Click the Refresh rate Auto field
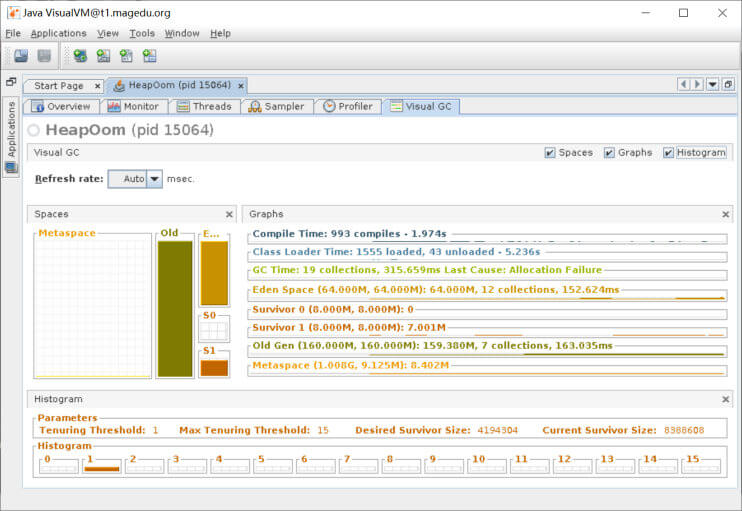This screenshot has width=742, height=511. point(128,179)
